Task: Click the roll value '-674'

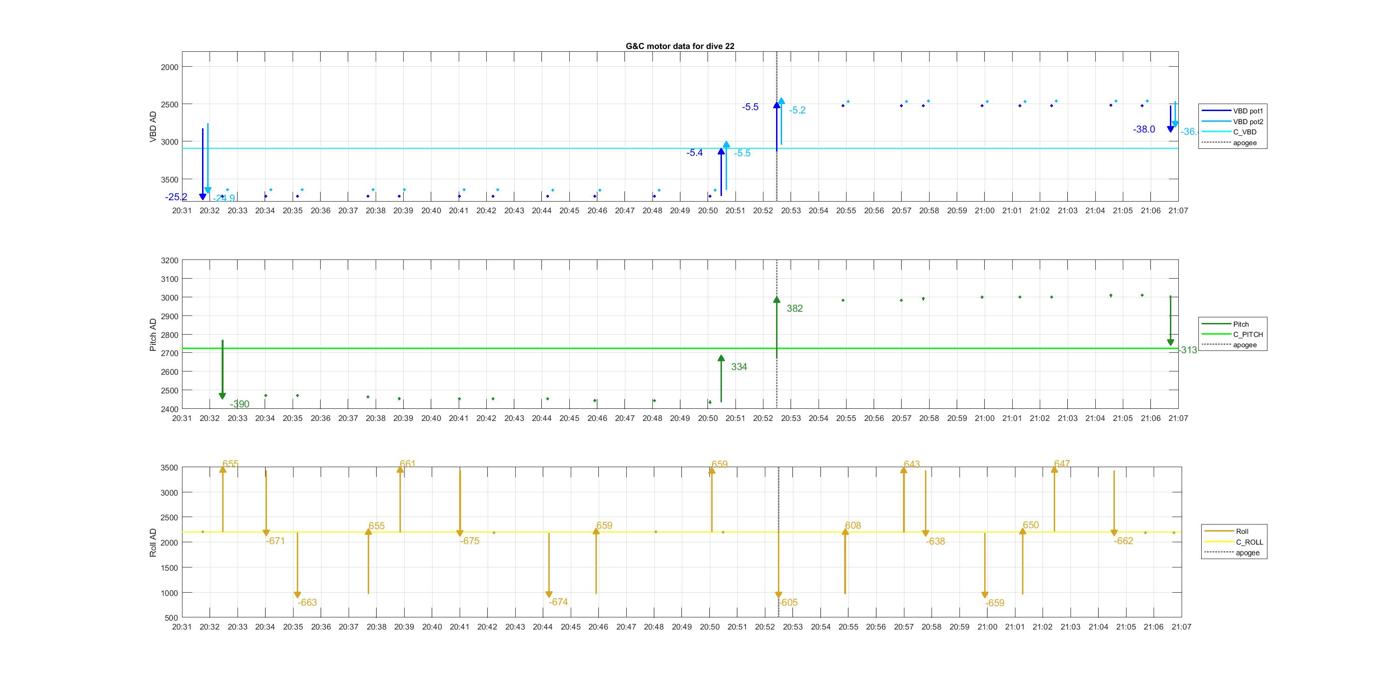Action: pyautogui.click(x=558, y=602)
